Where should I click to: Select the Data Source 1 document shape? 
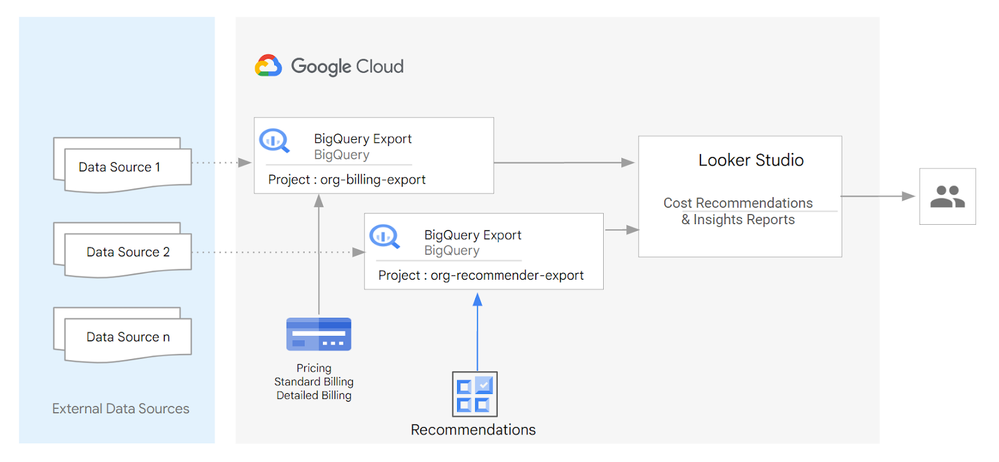coord(123,164)
